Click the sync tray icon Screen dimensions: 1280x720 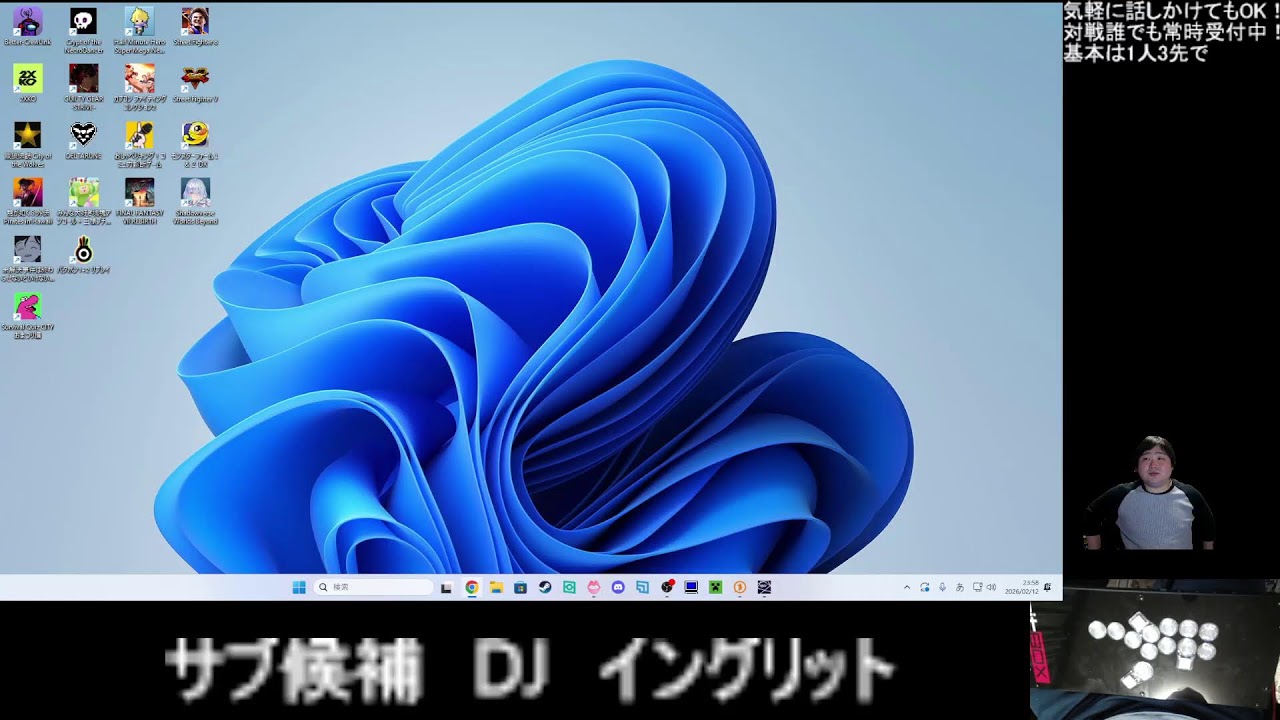coord(925,588)
